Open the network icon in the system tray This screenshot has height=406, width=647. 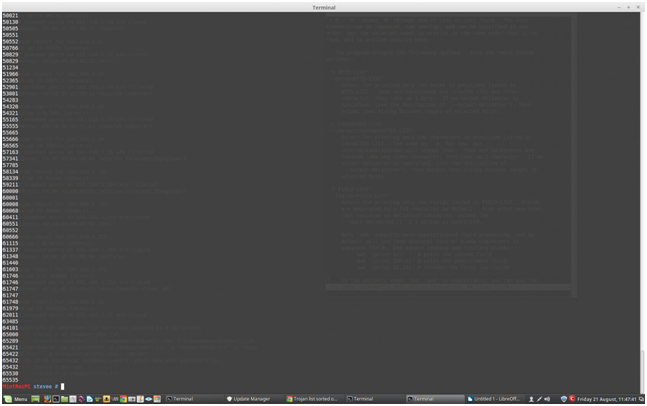tap(539, 399)
